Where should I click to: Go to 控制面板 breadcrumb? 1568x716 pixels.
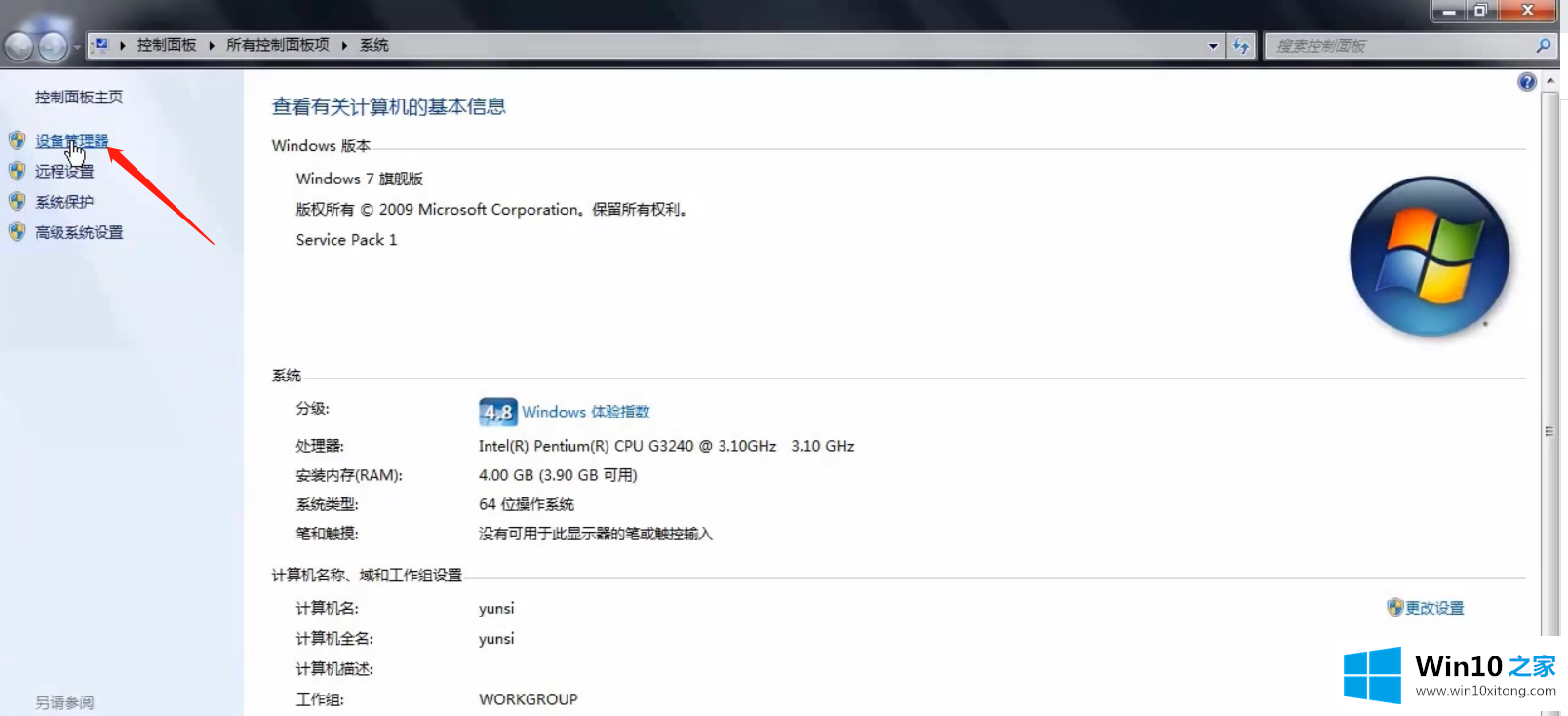[x=167, y=45]
